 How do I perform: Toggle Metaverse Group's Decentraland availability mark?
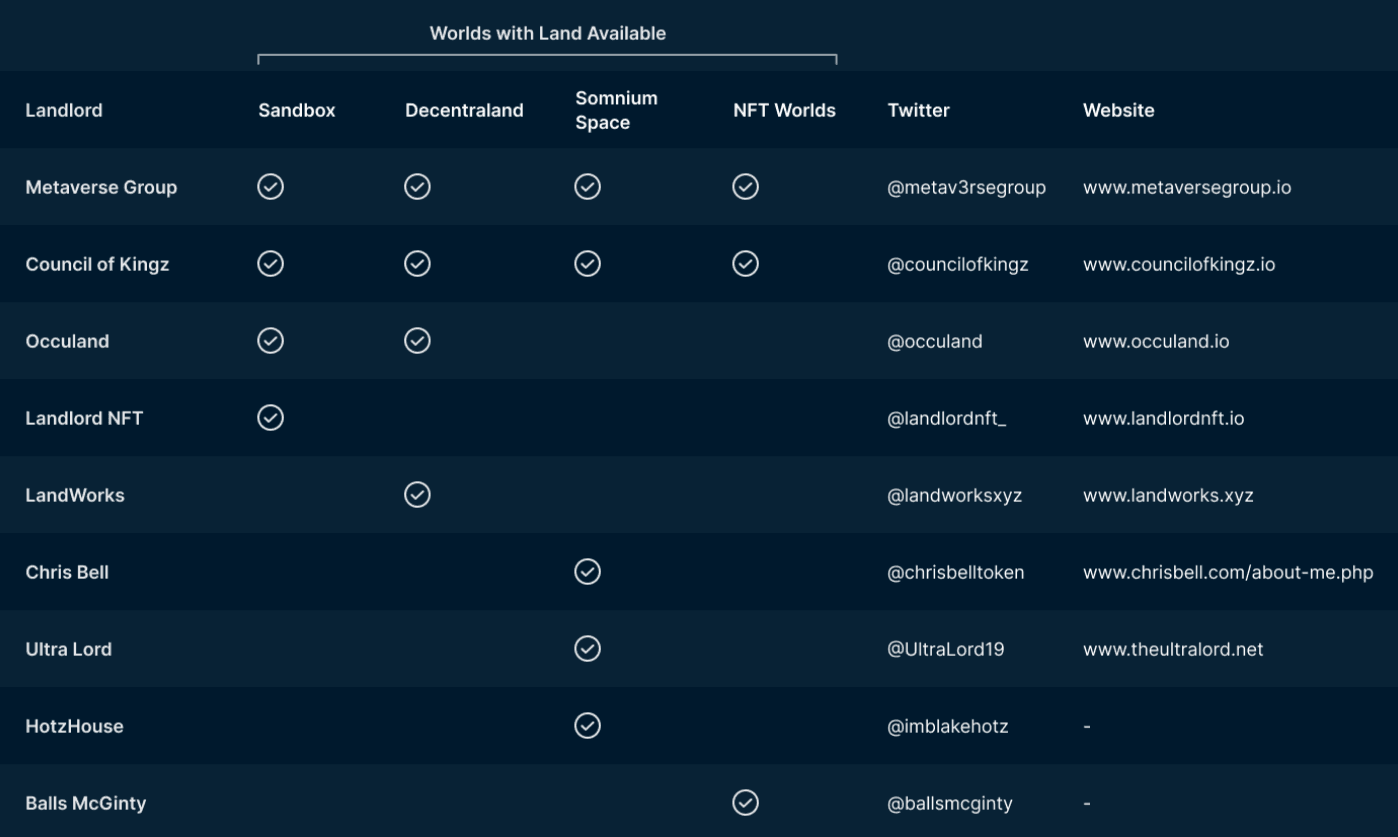pyautogui.click(x=417, y=186)
